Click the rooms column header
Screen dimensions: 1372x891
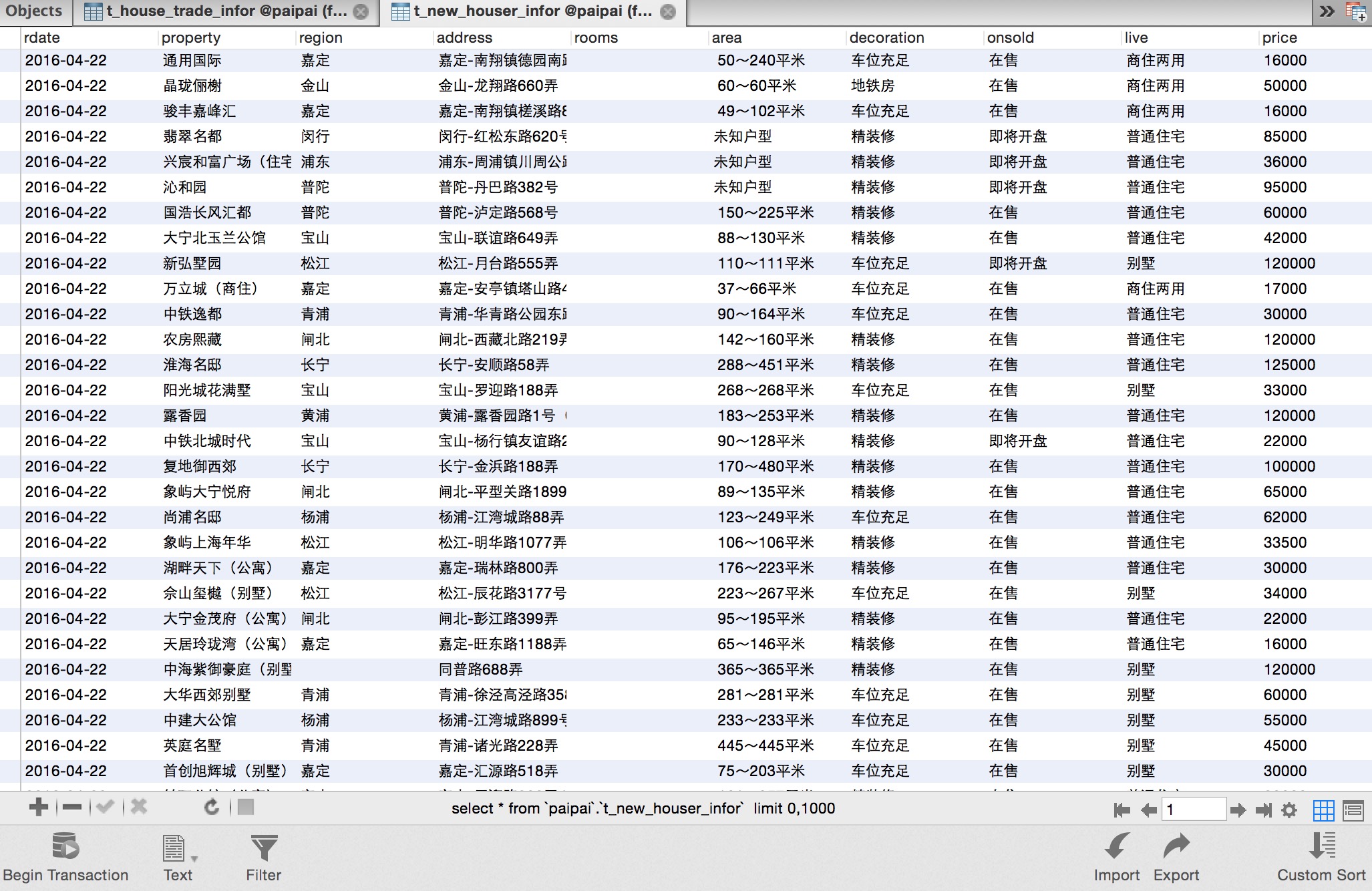click(x=640, y=37)
